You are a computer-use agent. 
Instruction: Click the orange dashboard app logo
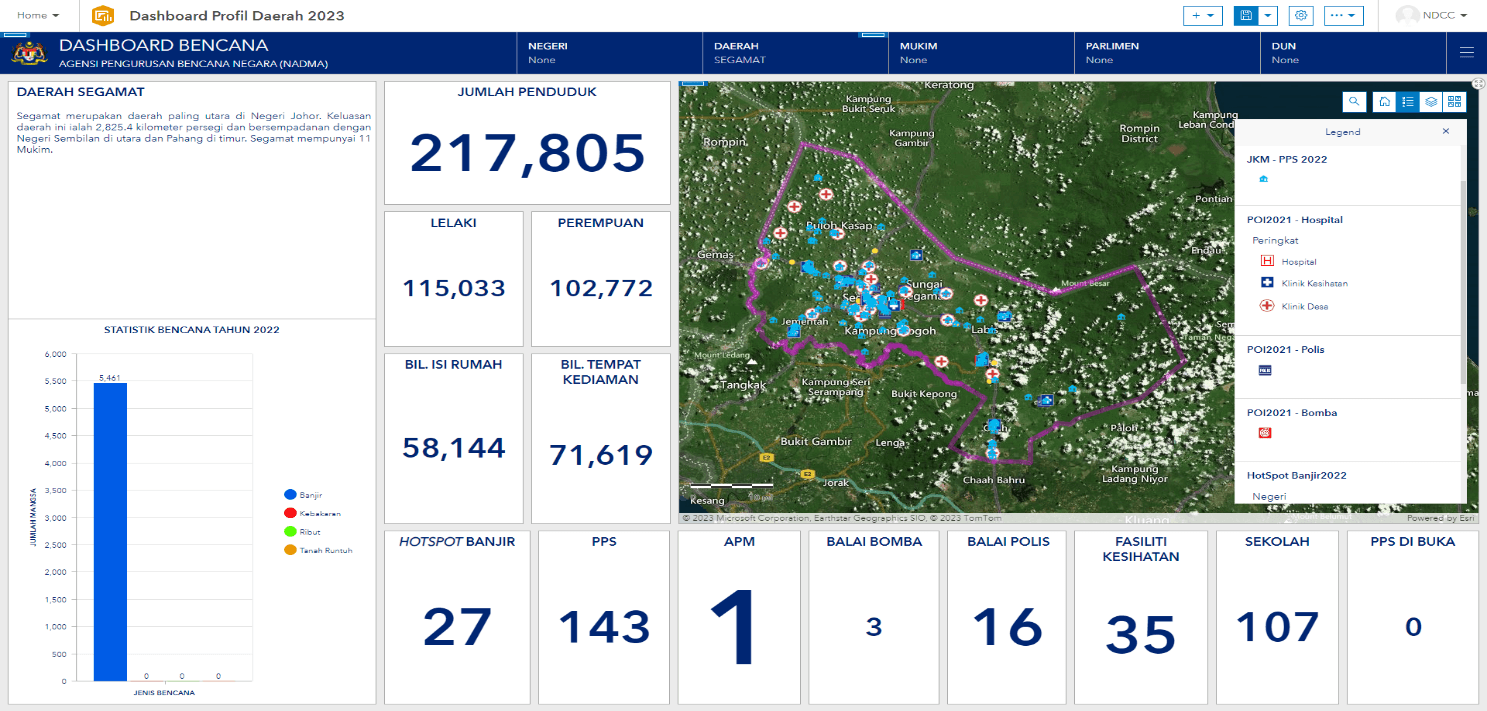pyautogui.click(x=102, y=16)
